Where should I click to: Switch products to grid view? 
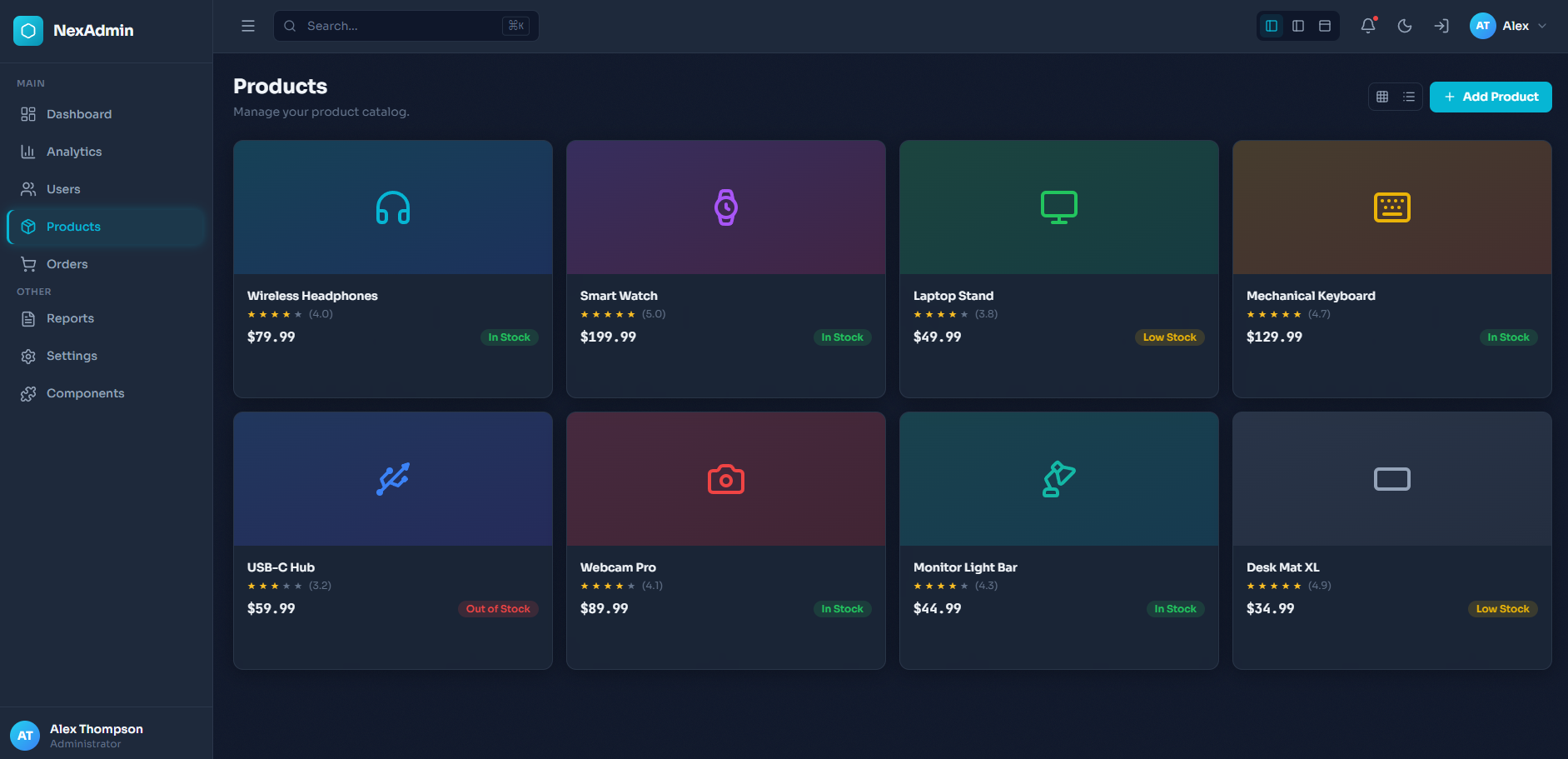click(1382, 97)
